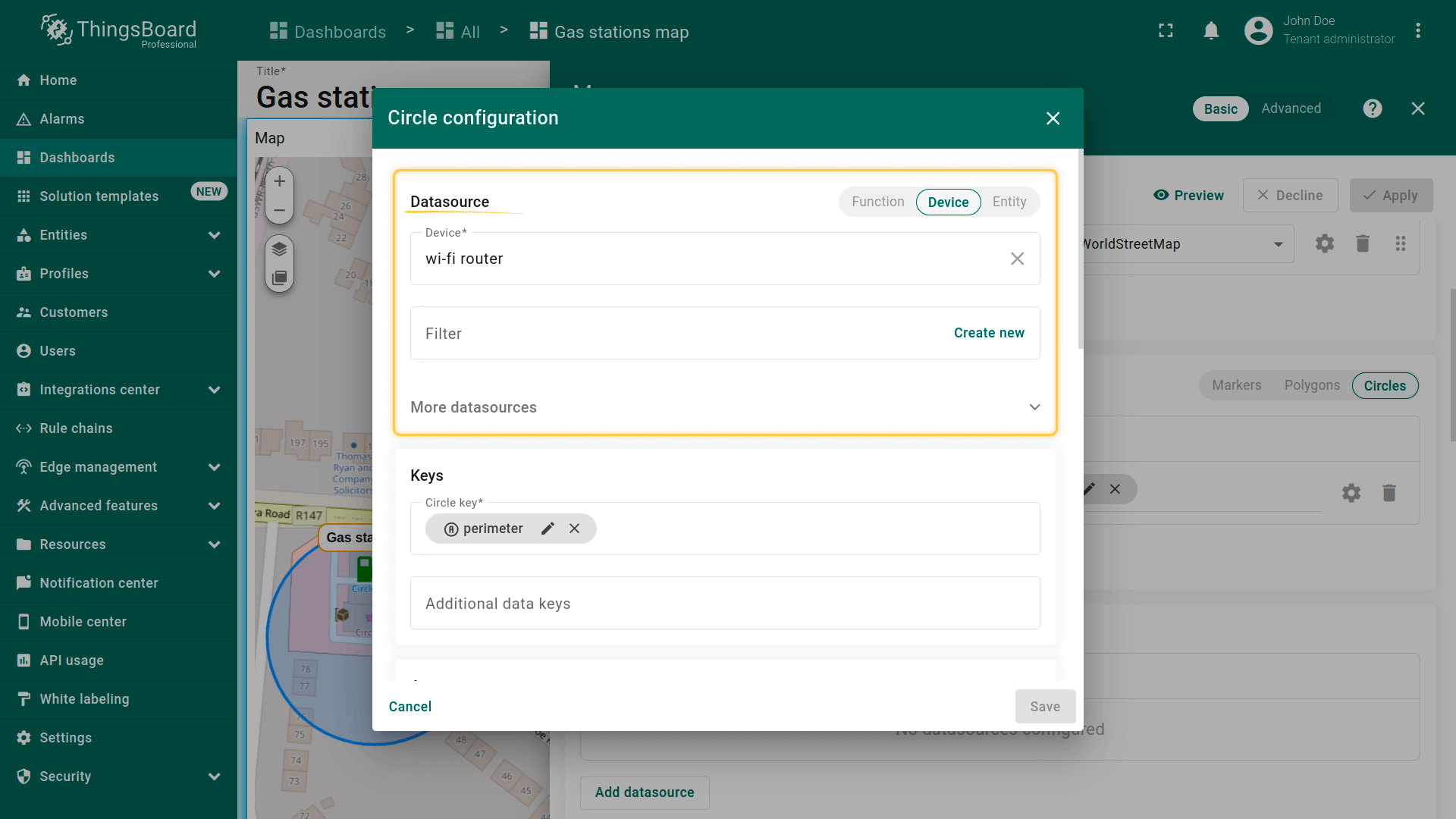Remove the perimeter key chip
1456x819 pixels.
pos(575,529)
